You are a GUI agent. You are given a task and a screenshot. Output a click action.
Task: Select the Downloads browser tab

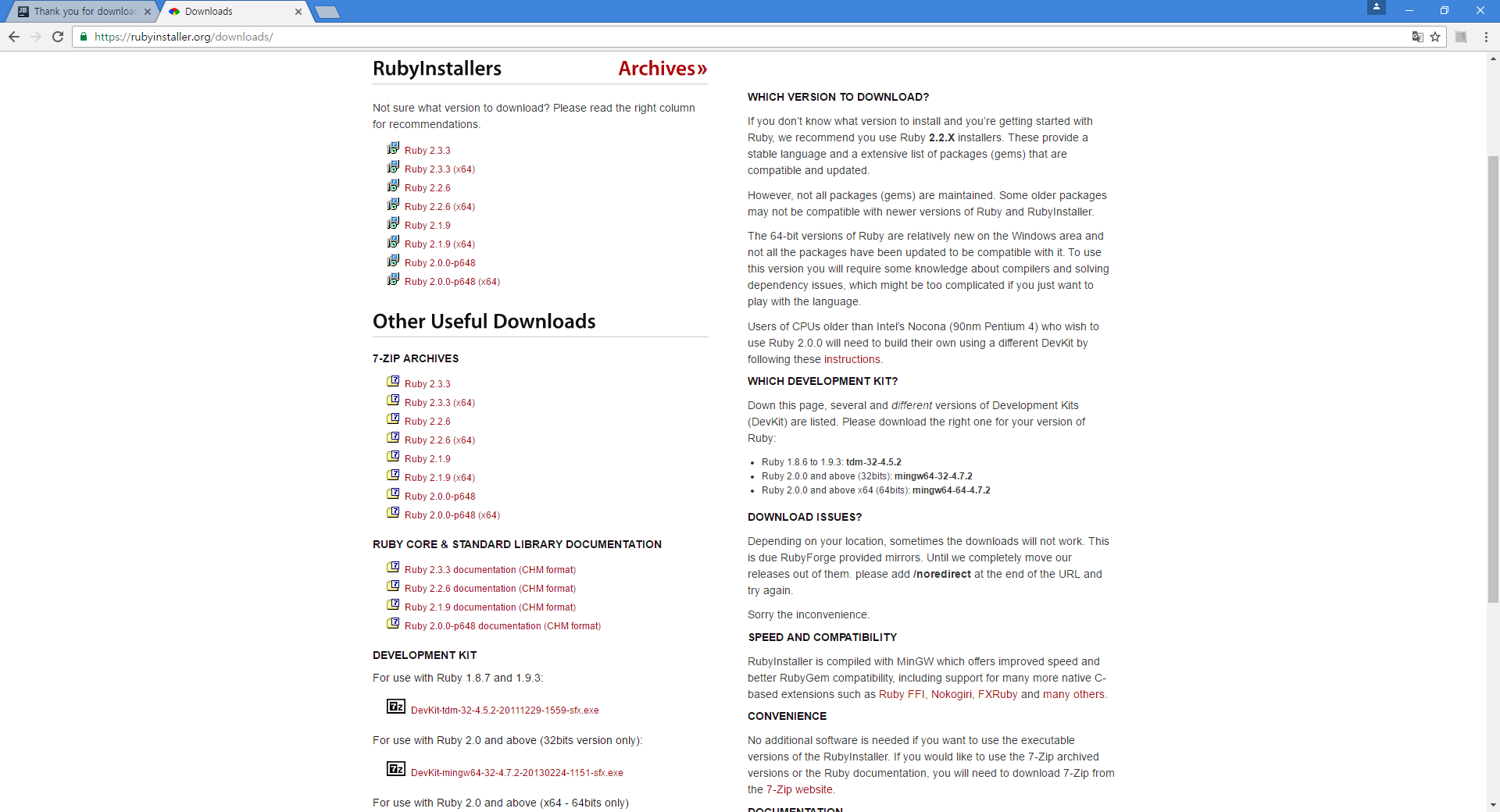pos(233,12)
